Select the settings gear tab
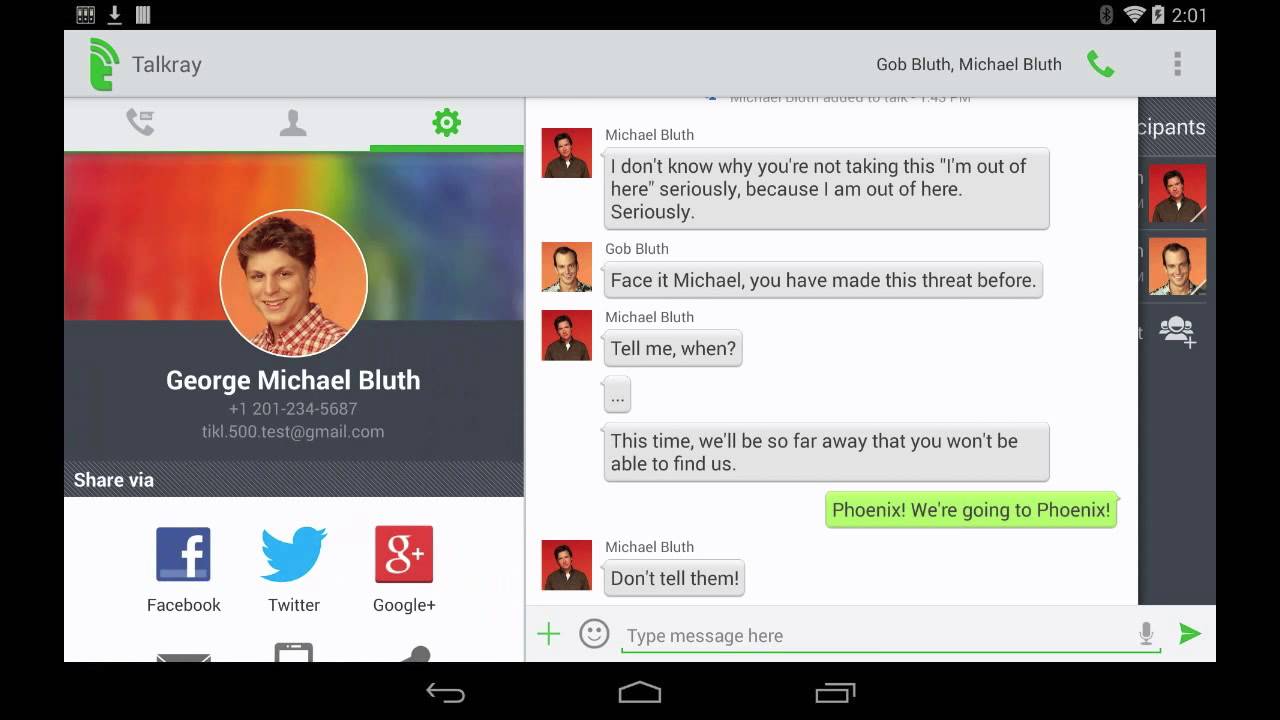 pyautogui.click(x=446, y=123)
